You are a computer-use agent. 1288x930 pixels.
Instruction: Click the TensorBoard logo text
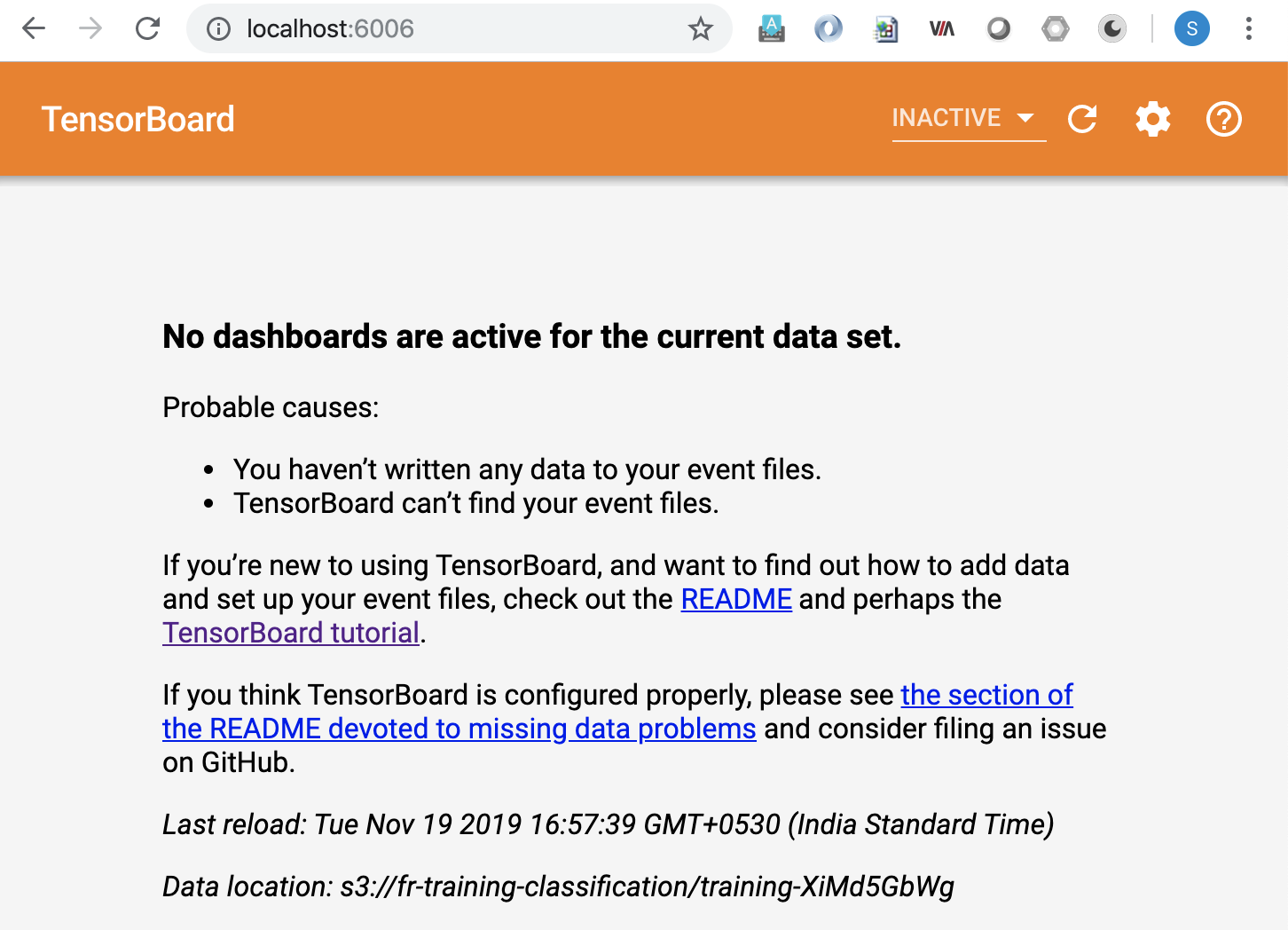(137, 118)
